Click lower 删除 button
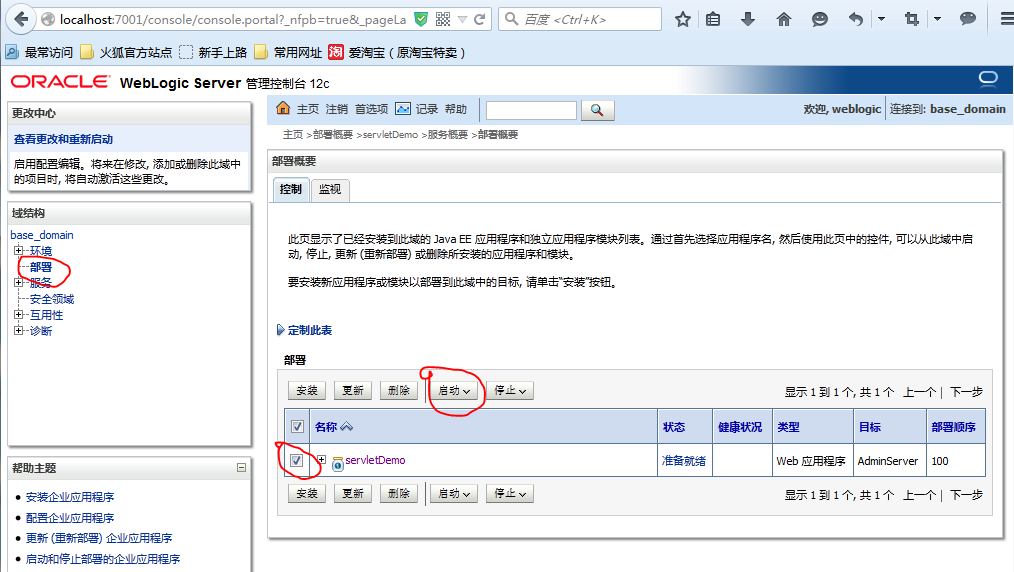Image resolution: width=1014 pixels, height=572 pixels. 399,494
